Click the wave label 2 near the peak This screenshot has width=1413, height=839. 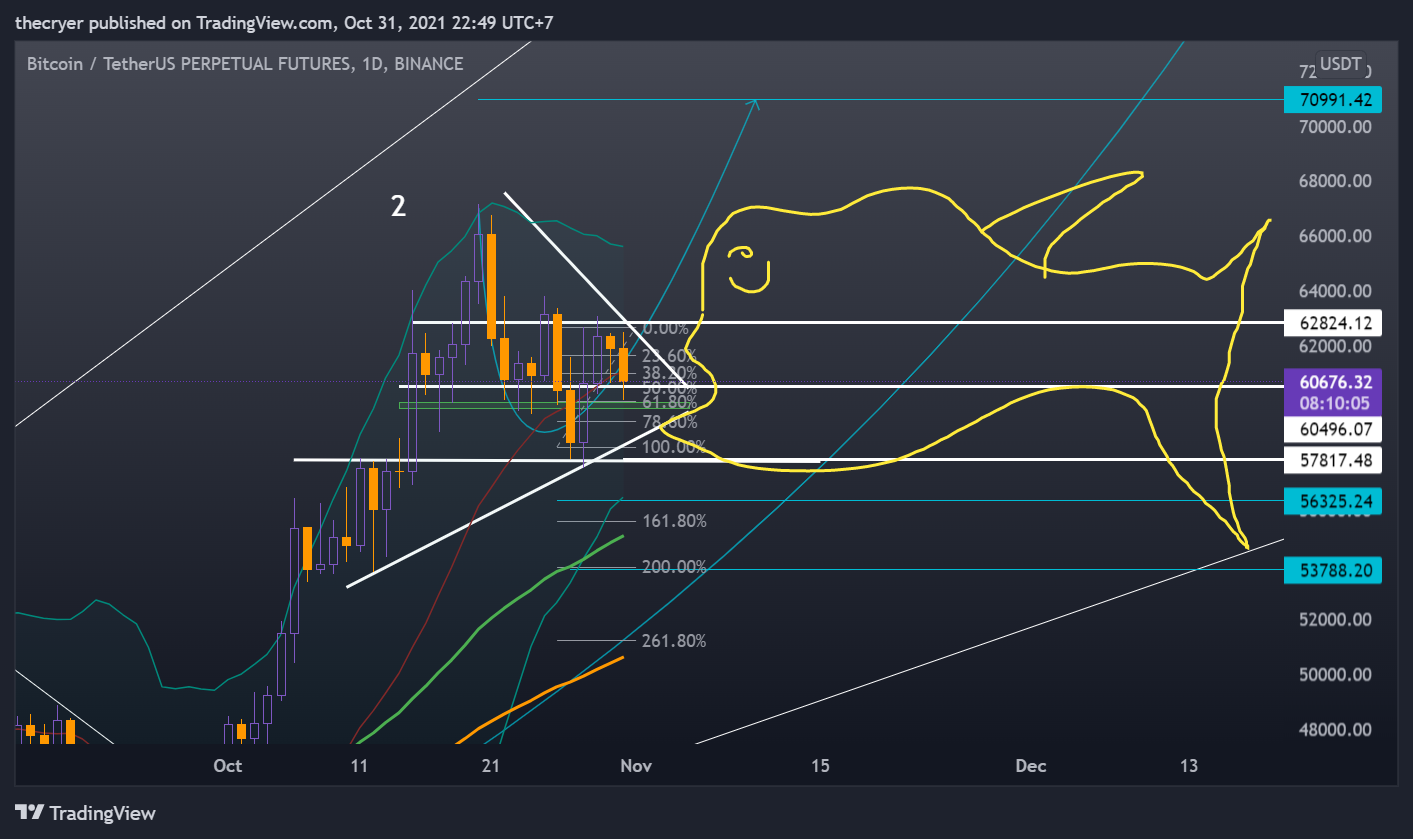point(398,207)
